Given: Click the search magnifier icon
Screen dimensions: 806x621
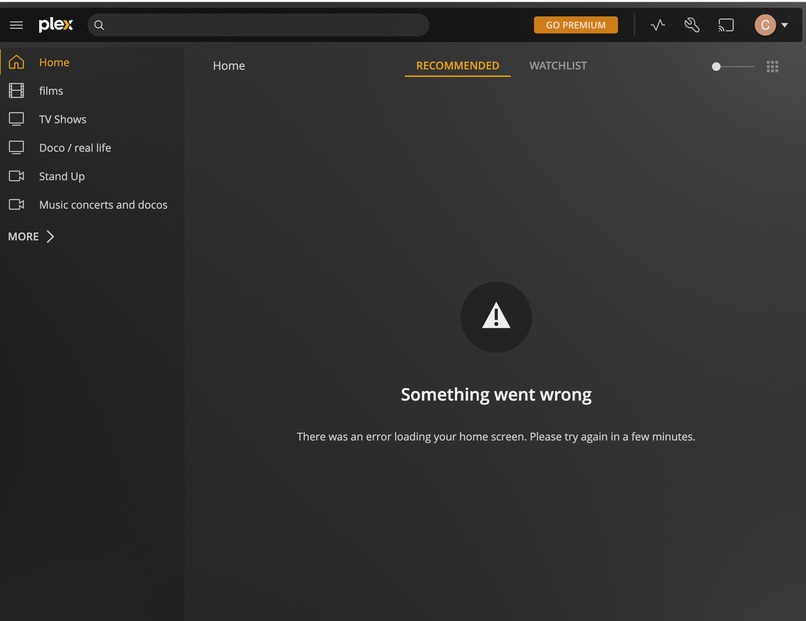Looking at the screenshot, I should tap(99, 25).
